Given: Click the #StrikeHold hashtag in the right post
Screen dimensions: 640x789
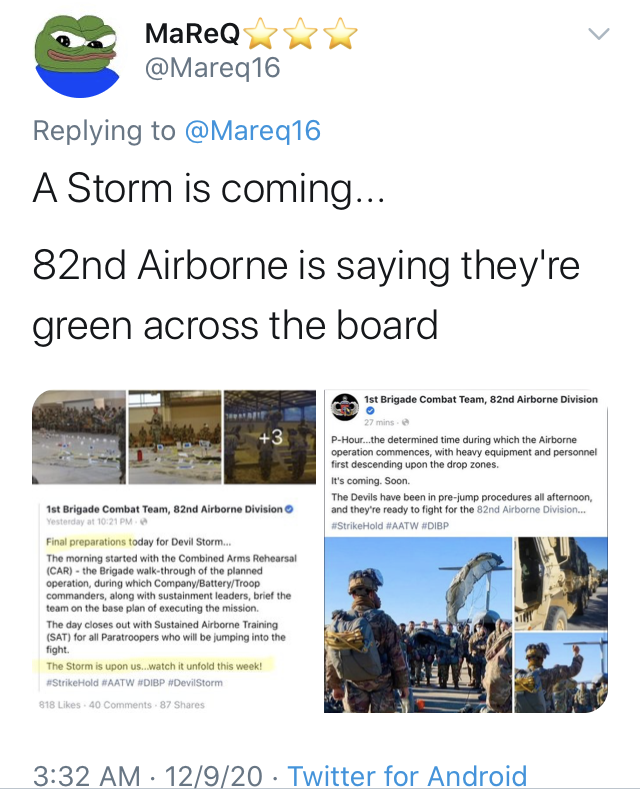Looking at the screenshot, I should [357, 526].
